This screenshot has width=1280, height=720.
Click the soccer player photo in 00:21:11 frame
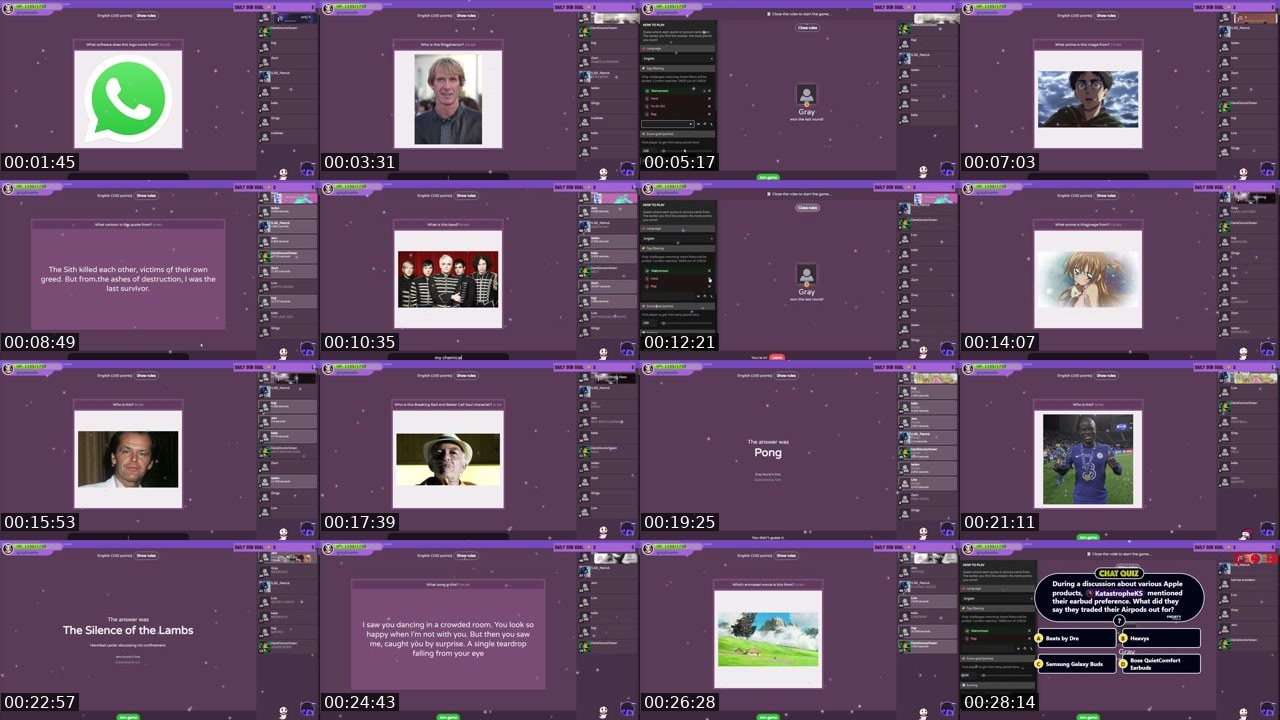pos(1088,459)
